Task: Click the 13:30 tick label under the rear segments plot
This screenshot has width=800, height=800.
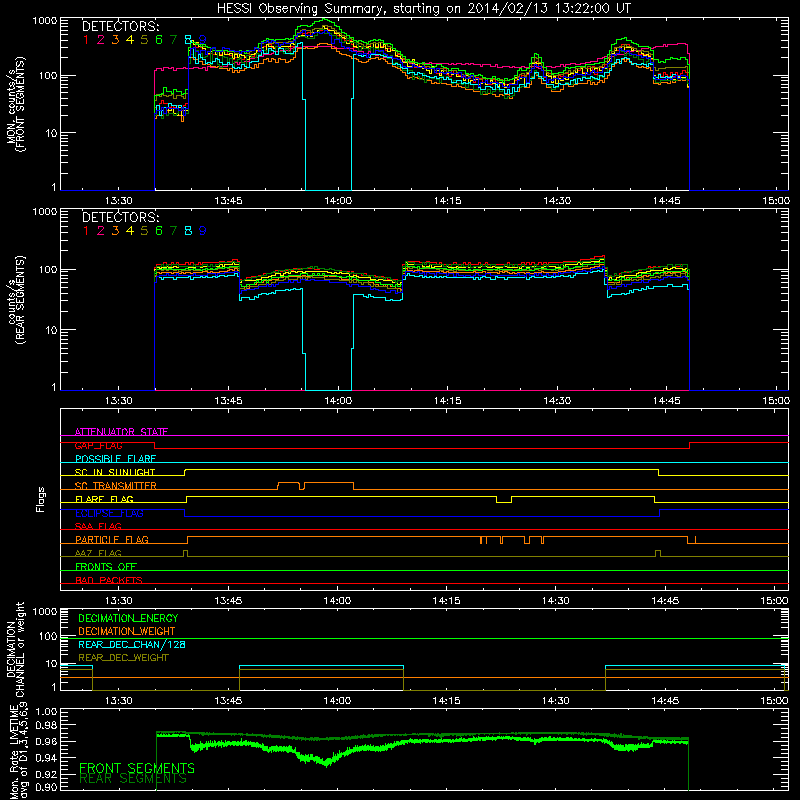Action: point(118,401)
